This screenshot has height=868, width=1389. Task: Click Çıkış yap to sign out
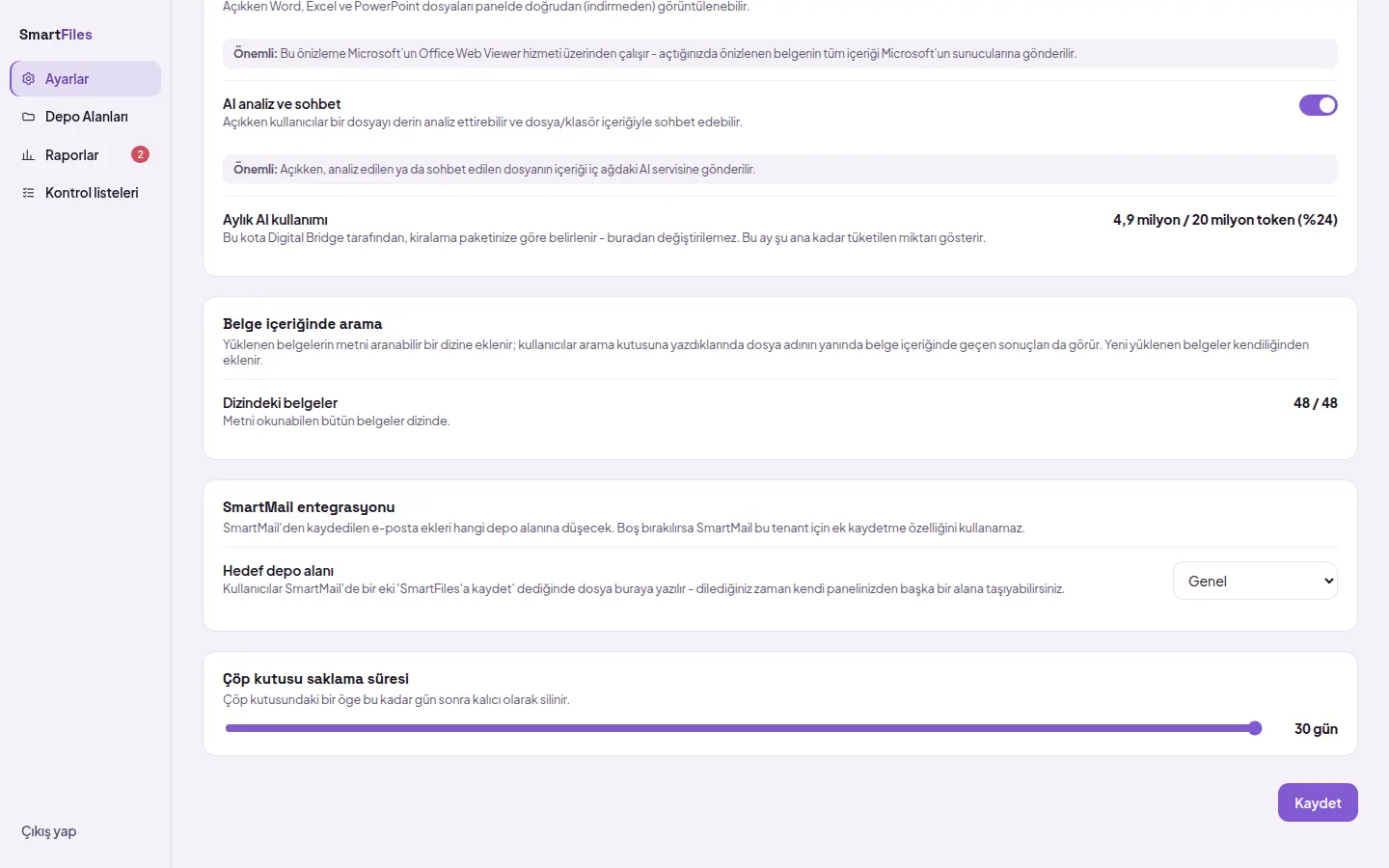pos(49,831)
